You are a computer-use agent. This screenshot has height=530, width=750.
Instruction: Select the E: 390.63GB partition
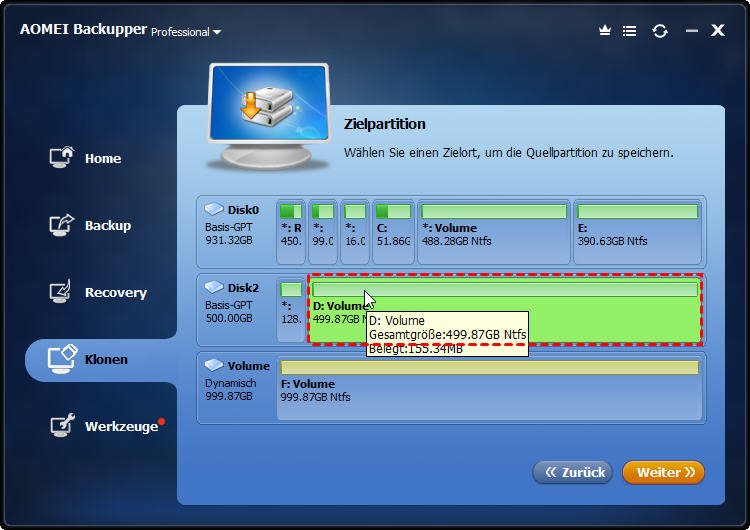tap(638, 232)
